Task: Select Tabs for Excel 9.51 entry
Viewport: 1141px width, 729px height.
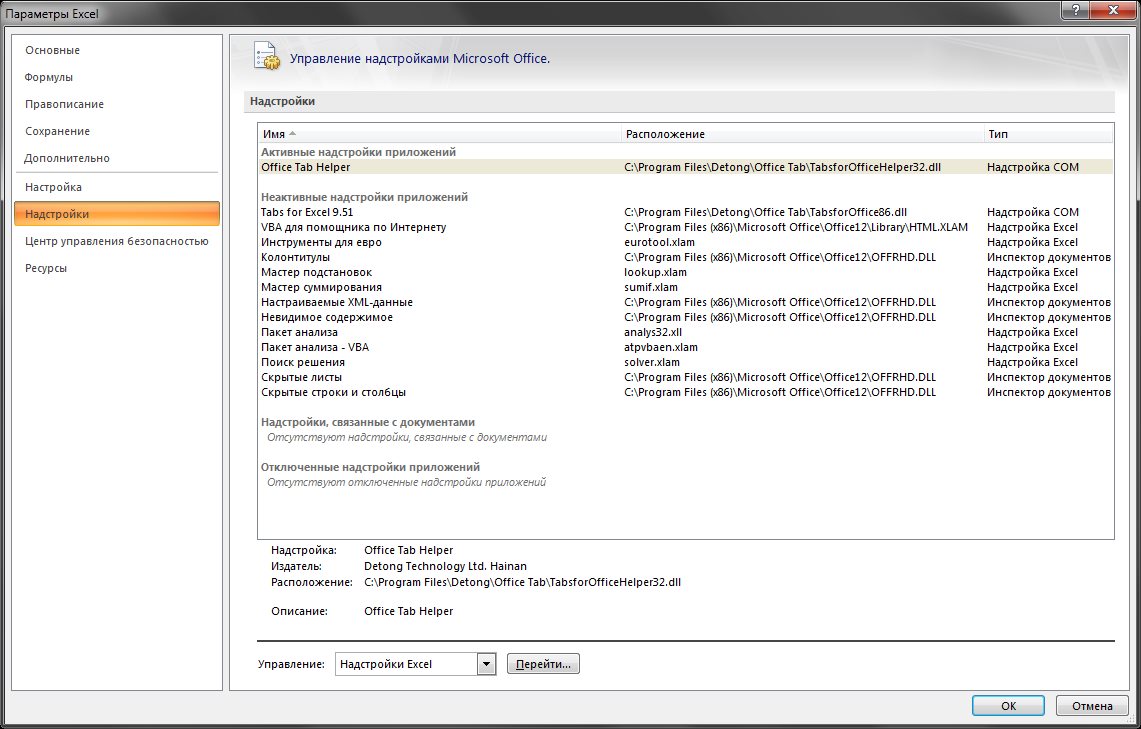Action: coord(307,212)
